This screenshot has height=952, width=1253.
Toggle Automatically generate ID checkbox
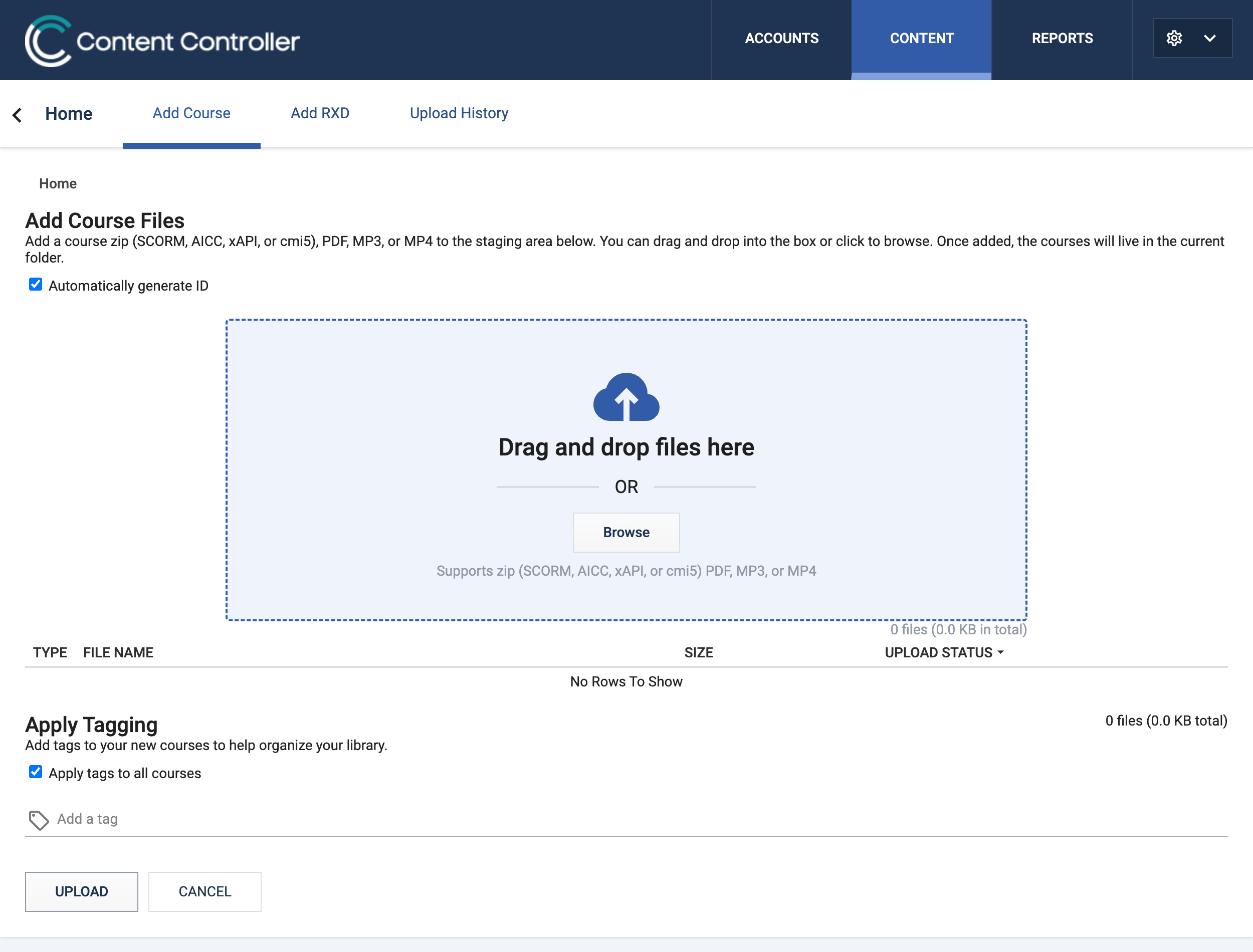[35, 285]
